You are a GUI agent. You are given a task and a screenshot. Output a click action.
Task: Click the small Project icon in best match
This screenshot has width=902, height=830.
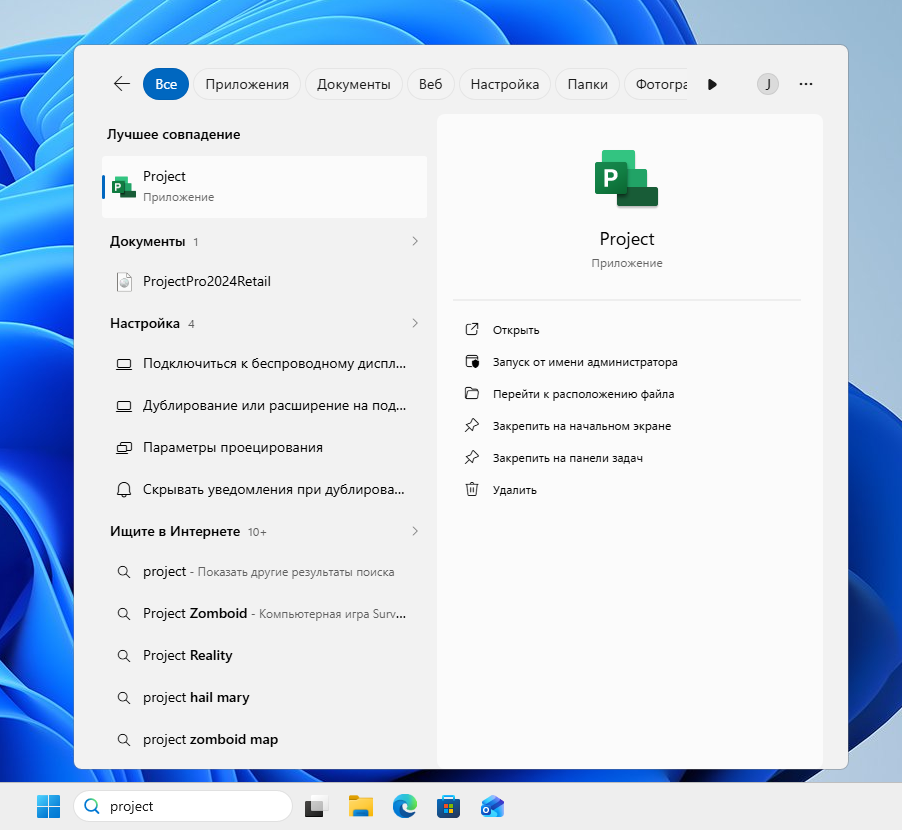(124, 187)
